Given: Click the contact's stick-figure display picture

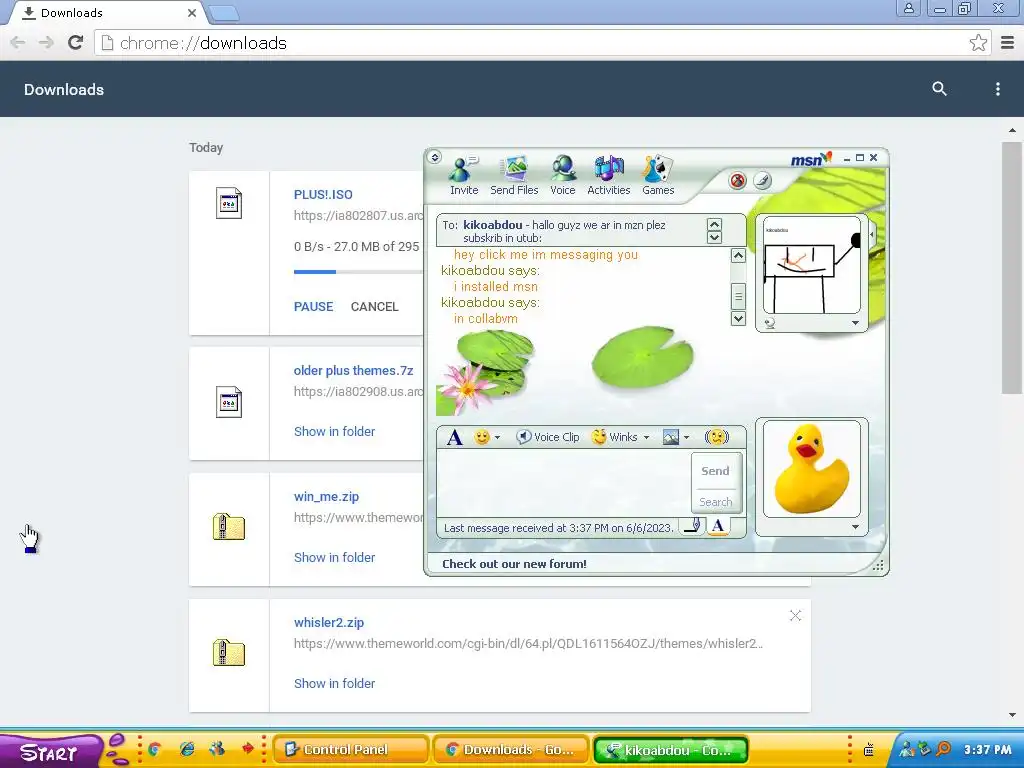Looking at the screenshot, I should [x=812, y=266].
